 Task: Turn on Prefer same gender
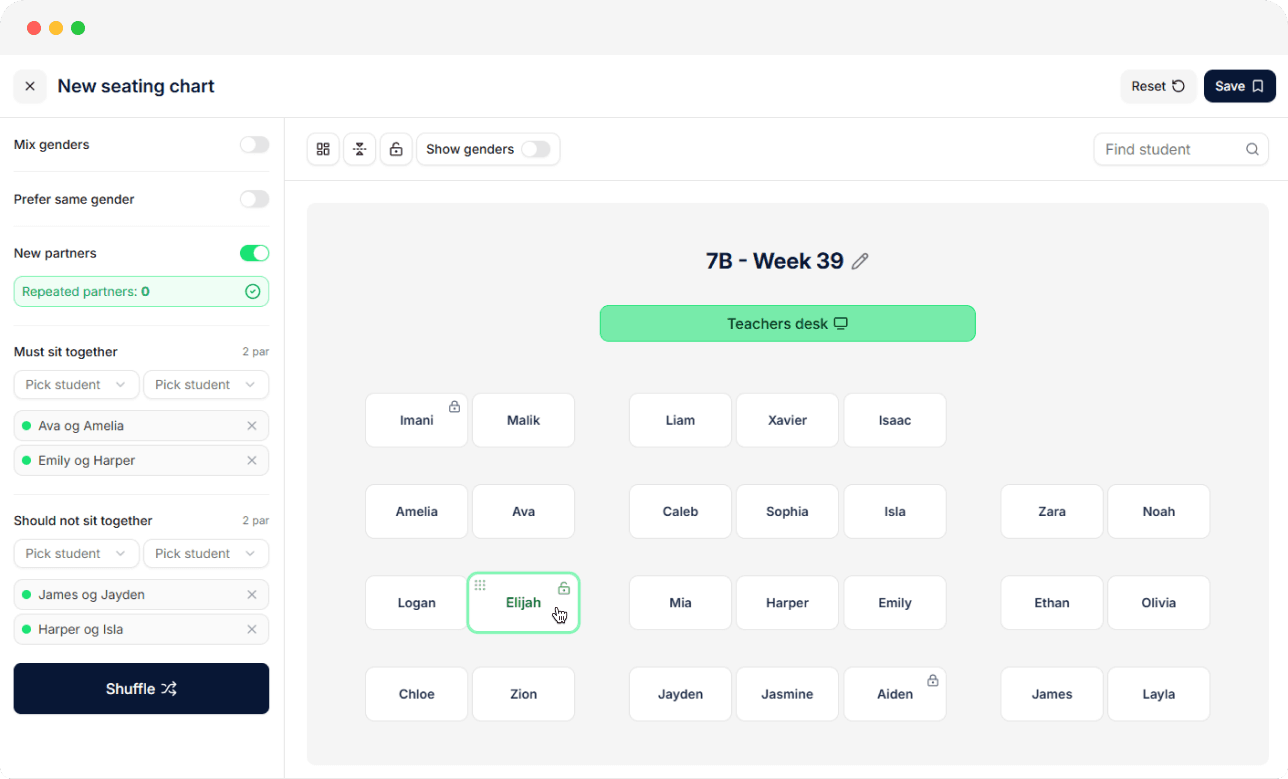[x=254, y=199]
